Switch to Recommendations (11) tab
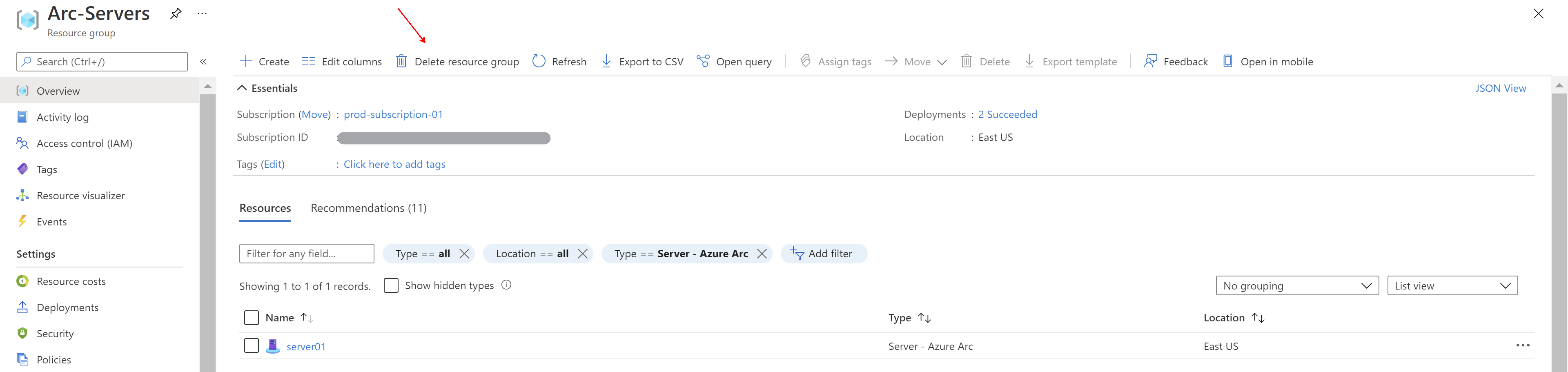Screen dimensions: 1568x372 pos(368,208)
